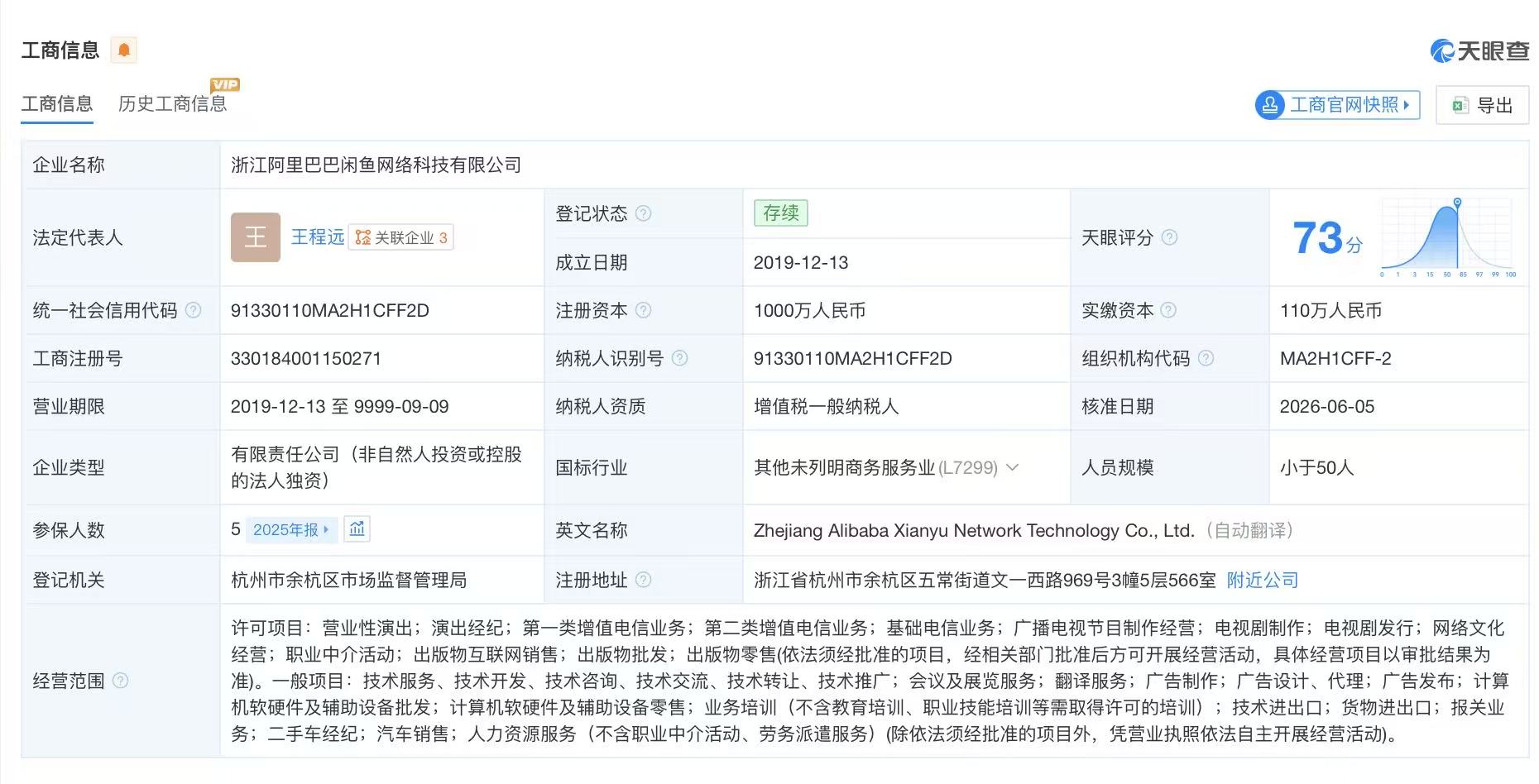Click the 企业类型 value 有限责任公司
1539x784 pixels.
(376, 467)
